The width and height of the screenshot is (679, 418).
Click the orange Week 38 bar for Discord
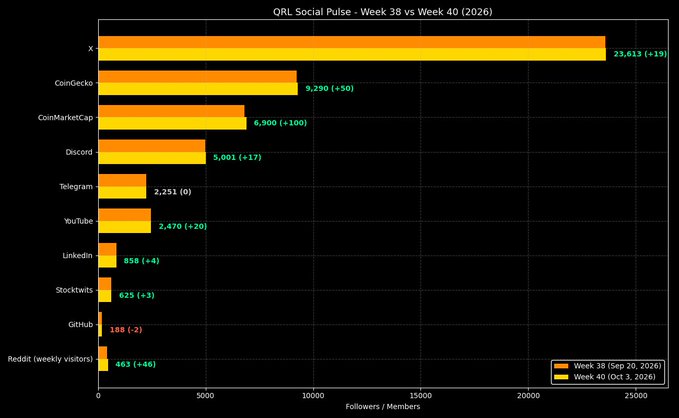[x=152, y=146]
